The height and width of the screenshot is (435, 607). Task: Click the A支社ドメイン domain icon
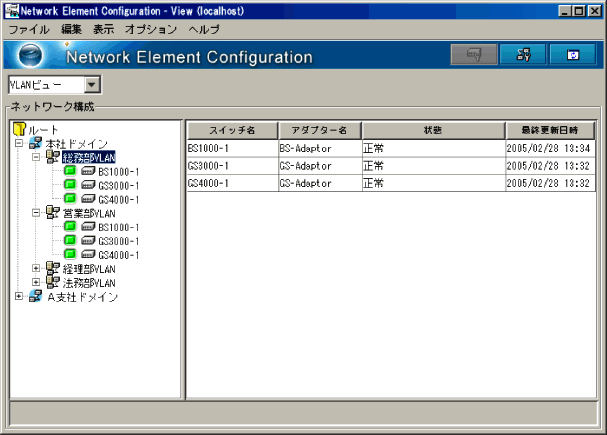click(x=36, y=297)
